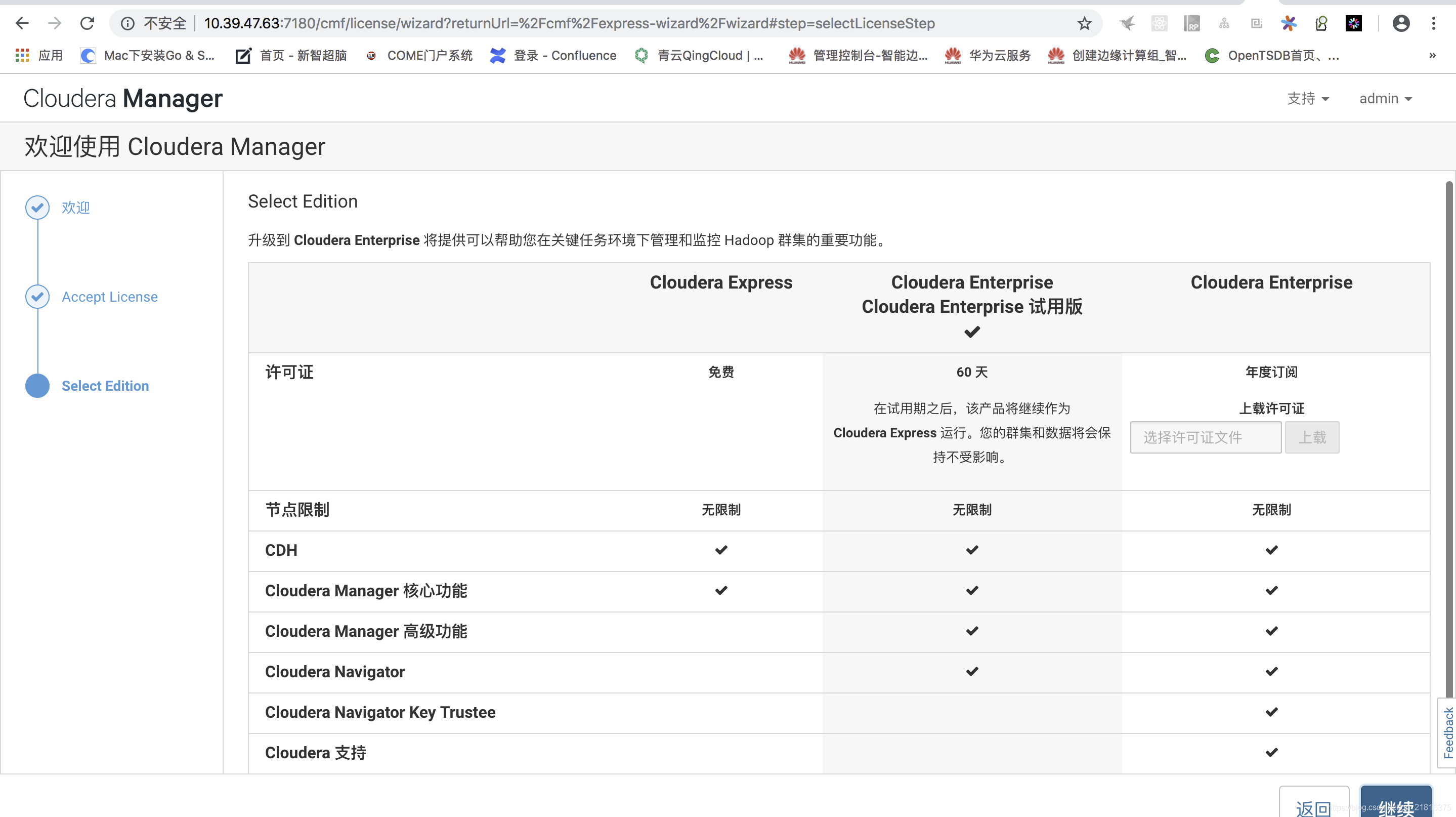
Task: Choose the Cloudera Express edition column
Action: click(x=721, y=282)
